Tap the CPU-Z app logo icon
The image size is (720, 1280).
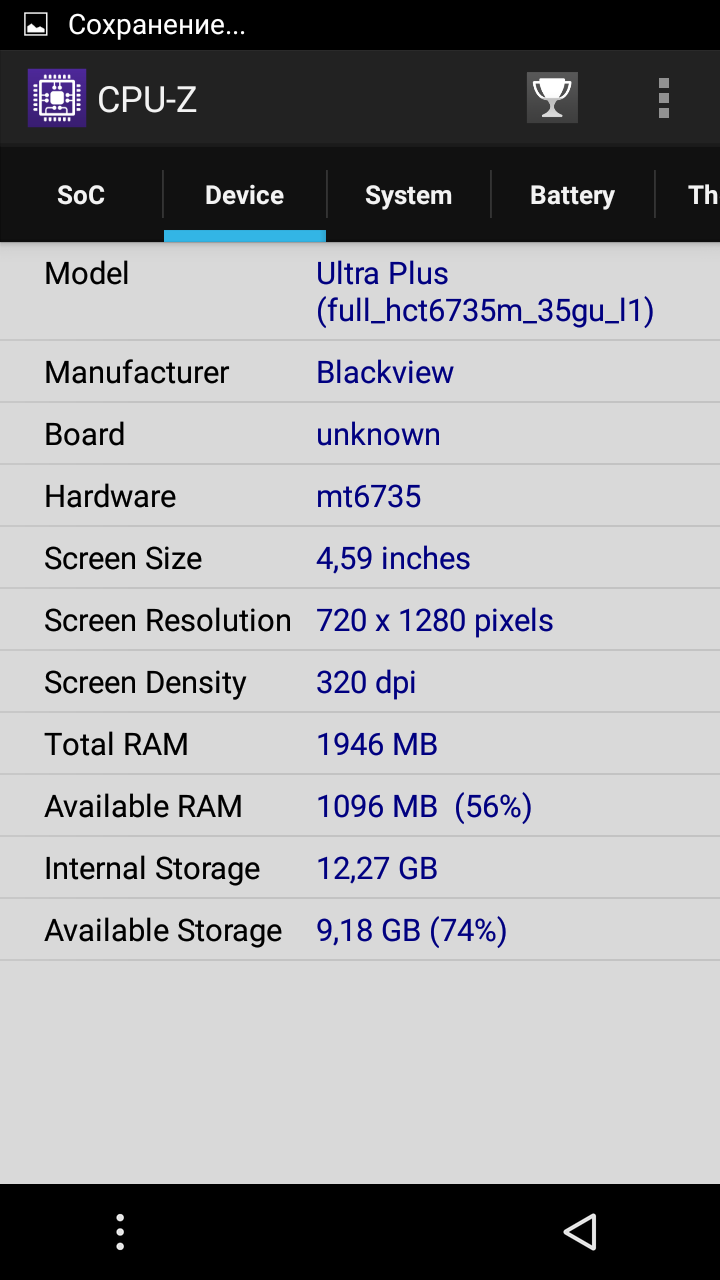click(x=57, y=98)
